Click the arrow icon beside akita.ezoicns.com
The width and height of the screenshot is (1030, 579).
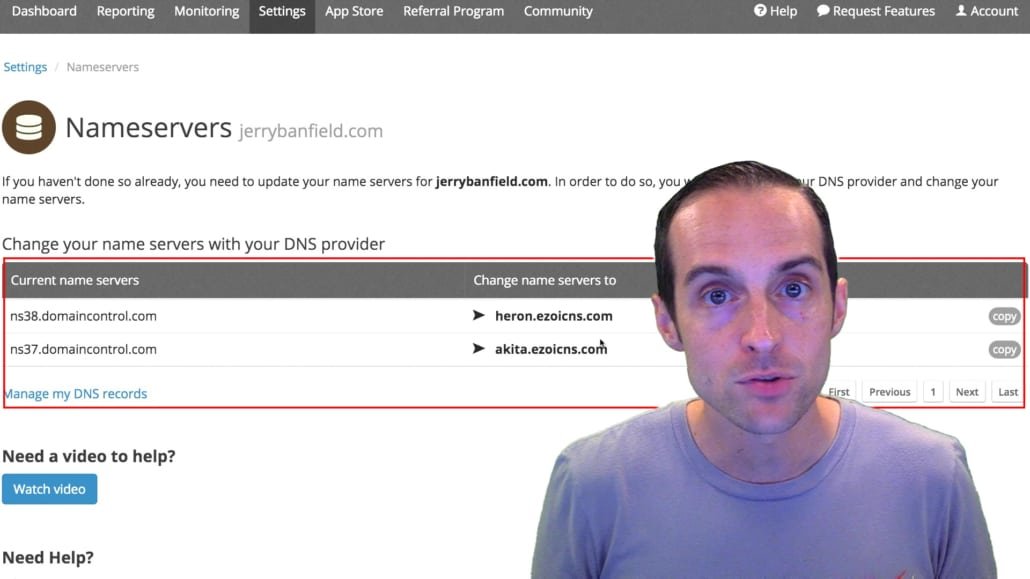point(478,348)
